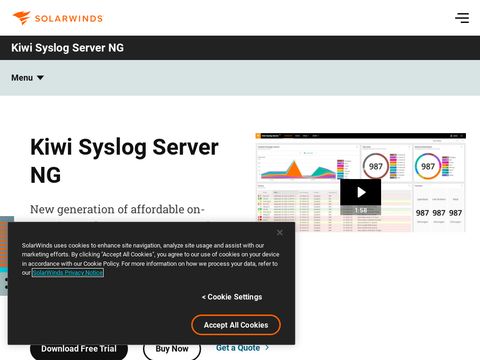Accept All Cookies

(x=236, y=325)
